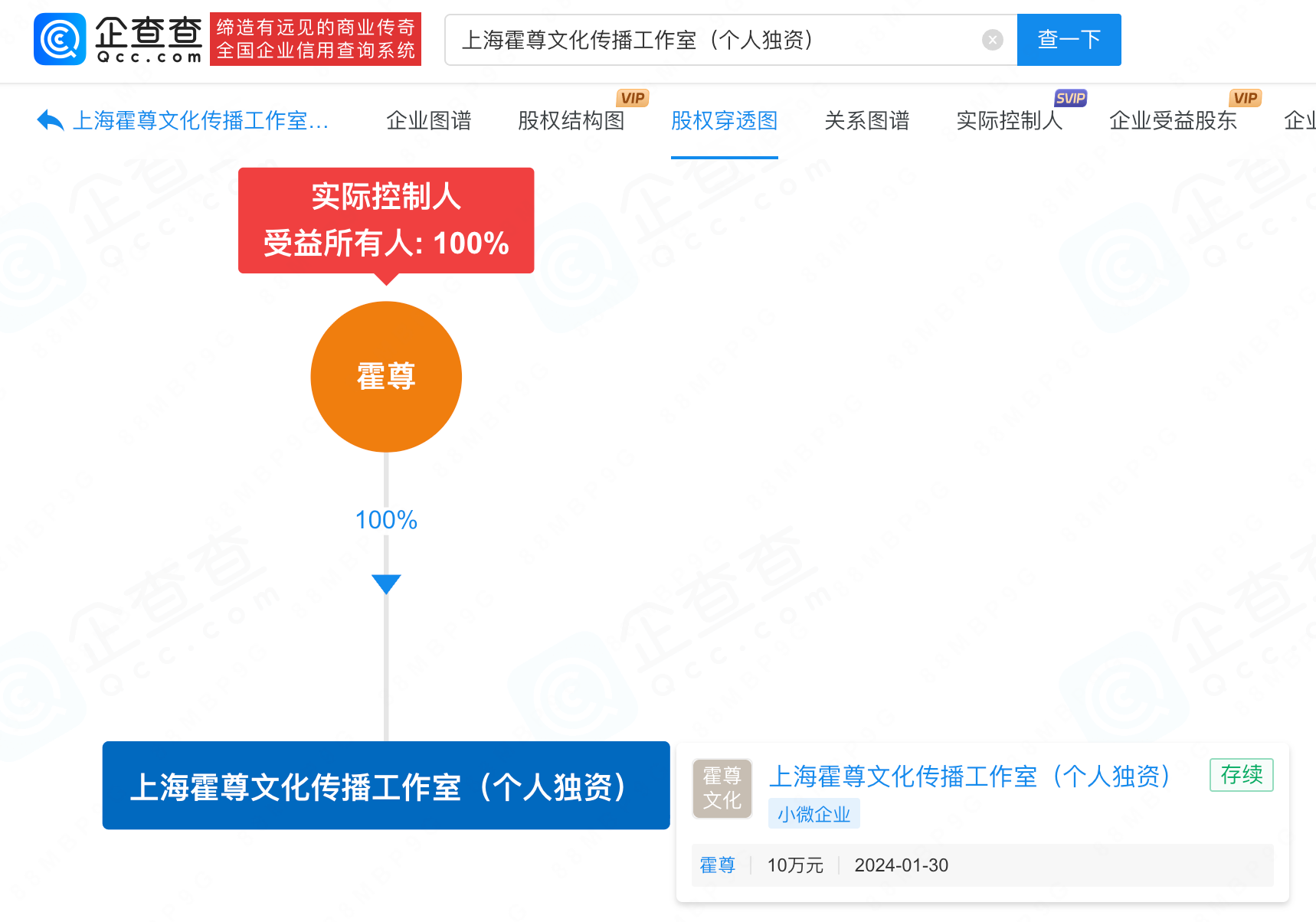Screen dimensions: 1316x922
Task: Click into the company search input field
Action: pos(712,40)
